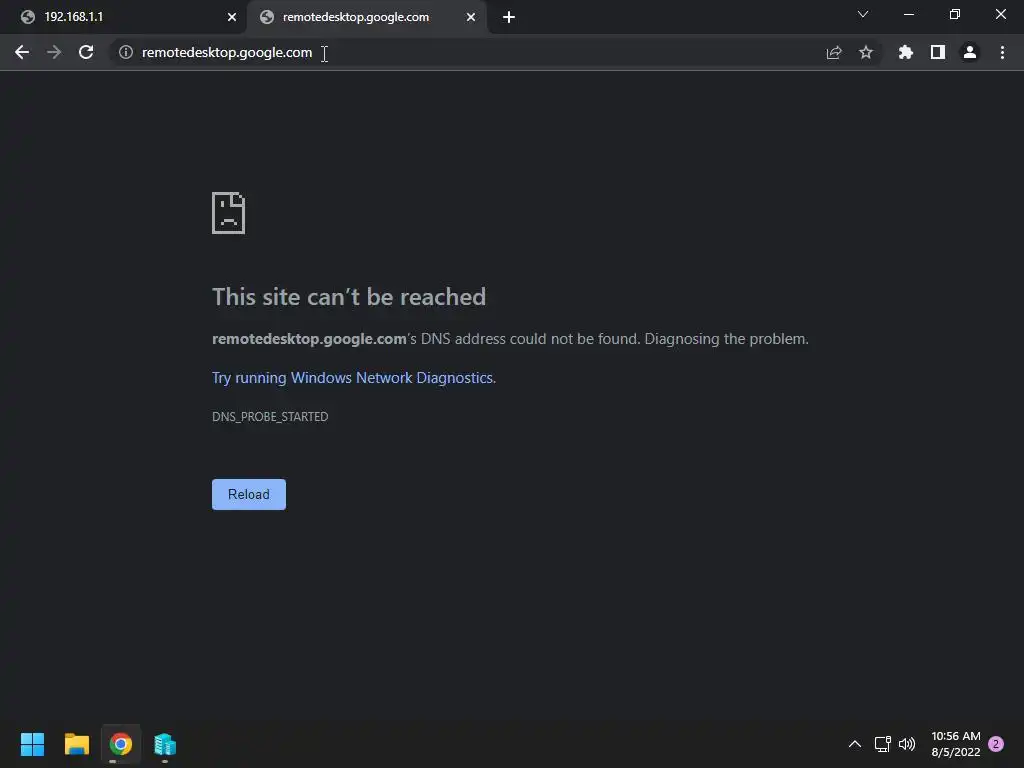Open the notification badge showing 2
Image resolution: width=1024 pixels, height=768 pixels.
point(996,744)
